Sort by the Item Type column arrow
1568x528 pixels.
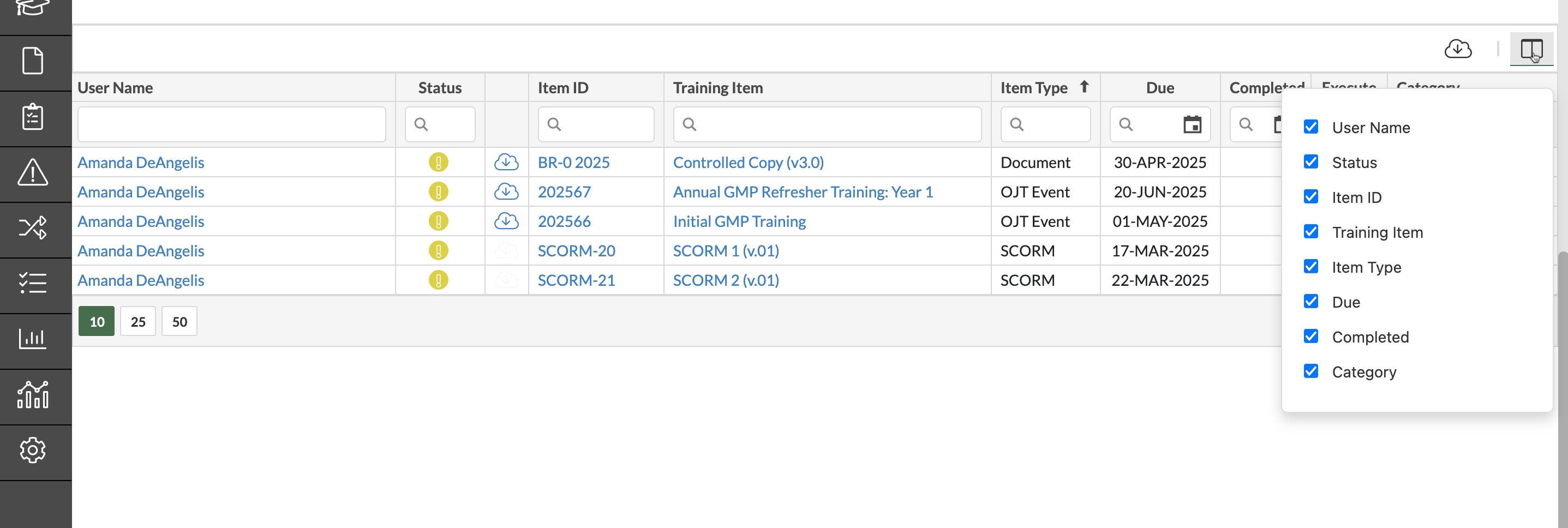tap(1084, 87)
